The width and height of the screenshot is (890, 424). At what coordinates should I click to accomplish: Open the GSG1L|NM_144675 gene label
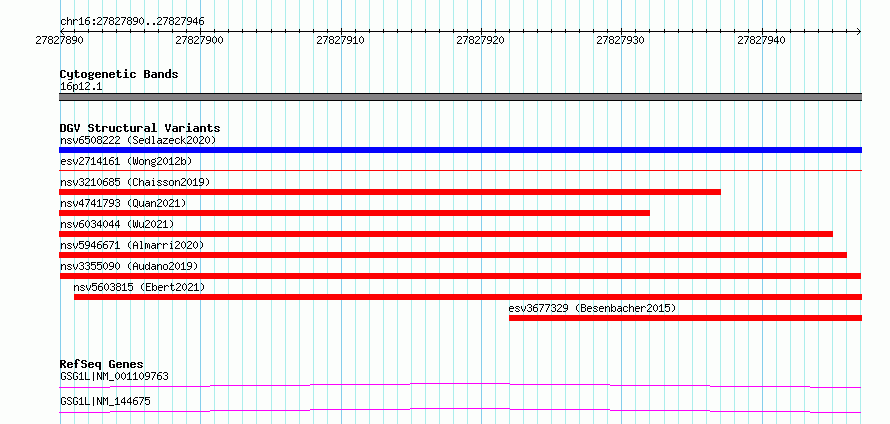(x=105, y=401)
